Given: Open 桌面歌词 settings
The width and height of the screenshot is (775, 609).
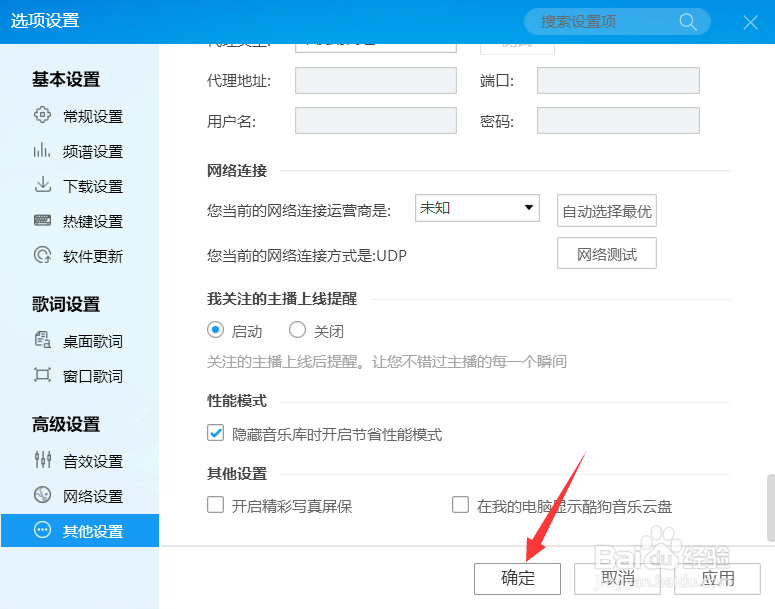Looking at the screenshot, I should (93, 342).
